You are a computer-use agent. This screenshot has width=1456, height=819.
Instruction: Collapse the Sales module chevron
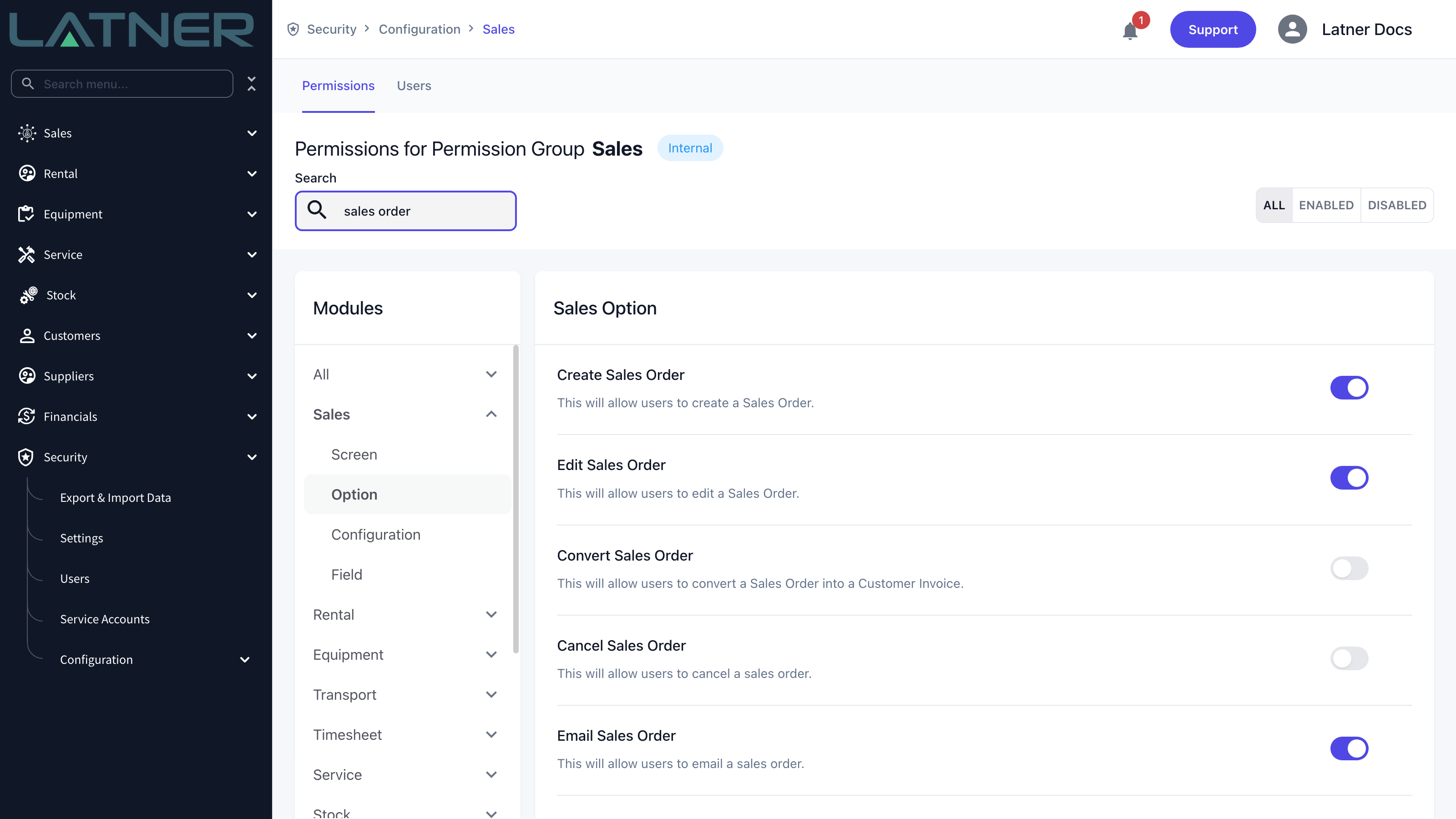click(491, 415)
